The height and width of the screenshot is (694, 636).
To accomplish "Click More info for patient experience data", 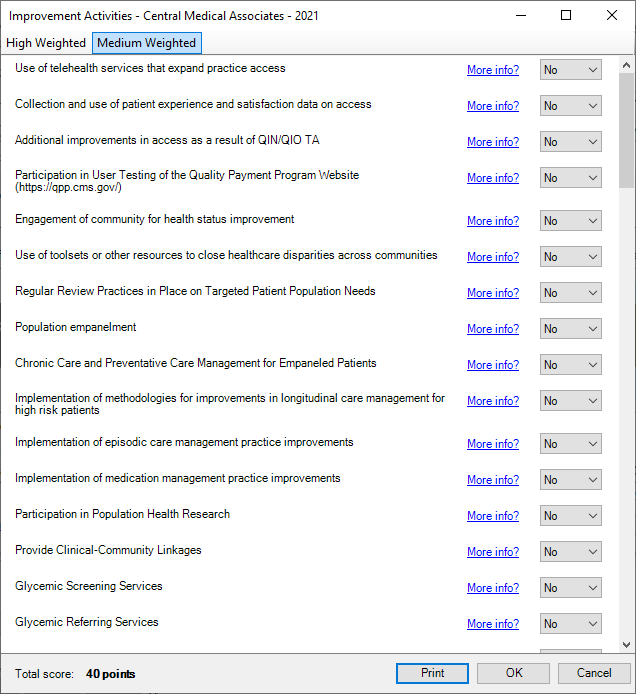I will point(493,106).
